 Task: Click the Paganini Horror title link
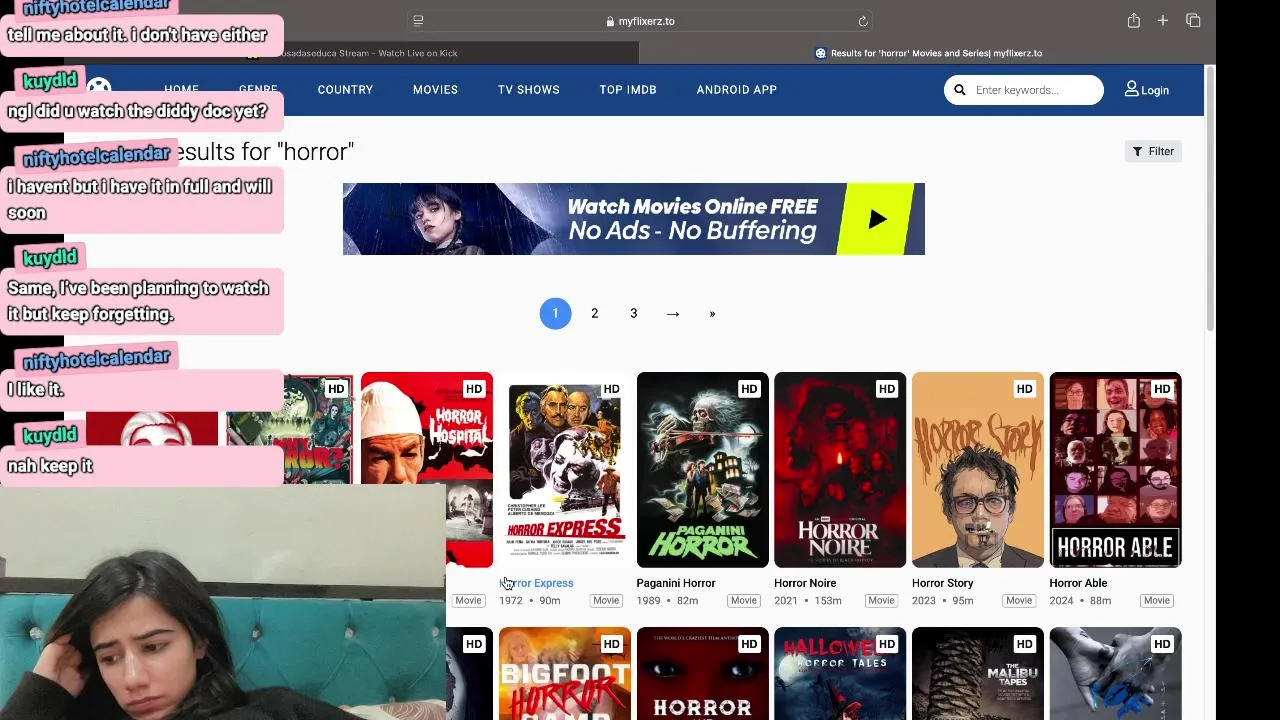tap(676, 583)
